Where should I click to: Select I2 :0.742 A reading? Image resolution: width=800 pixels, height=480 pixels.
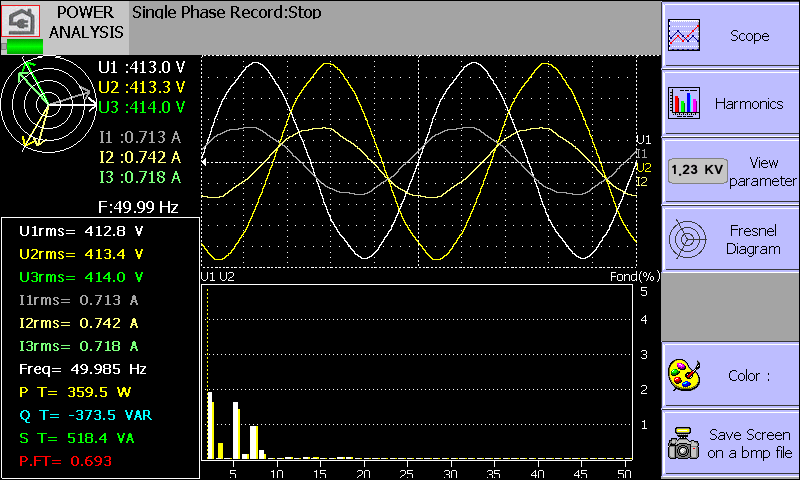140,157
